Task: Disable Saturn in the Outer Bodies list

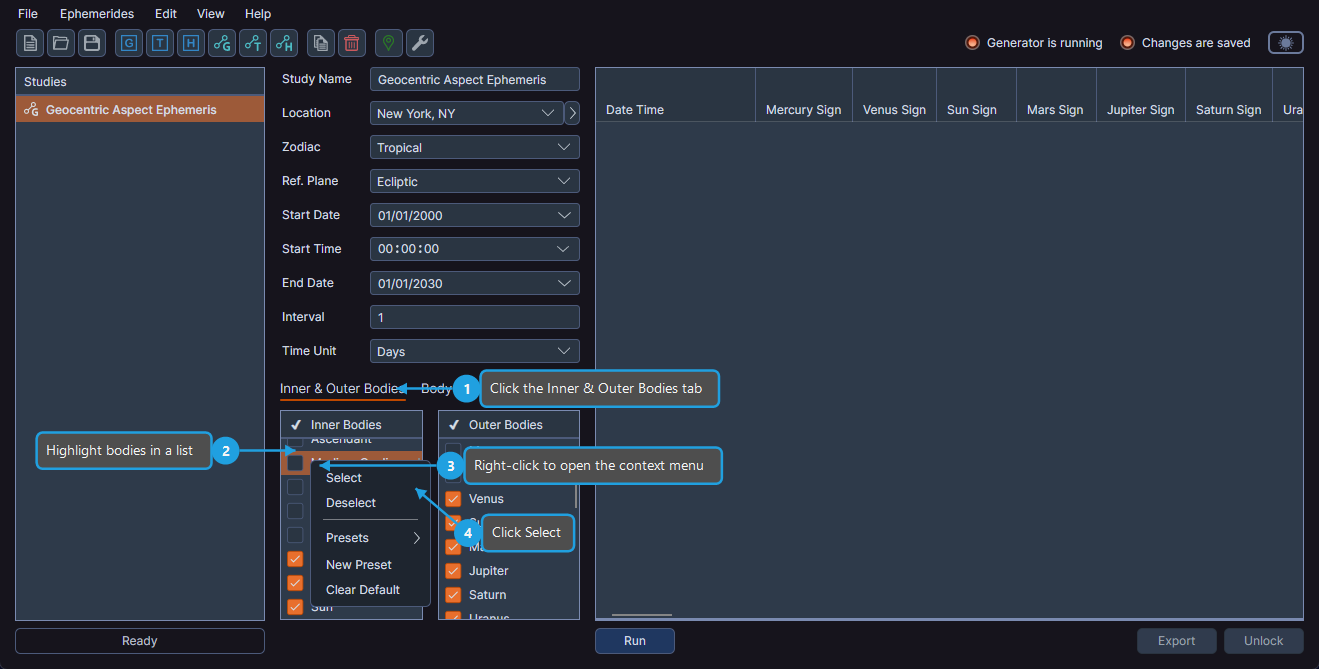Action: coord(453,594)
